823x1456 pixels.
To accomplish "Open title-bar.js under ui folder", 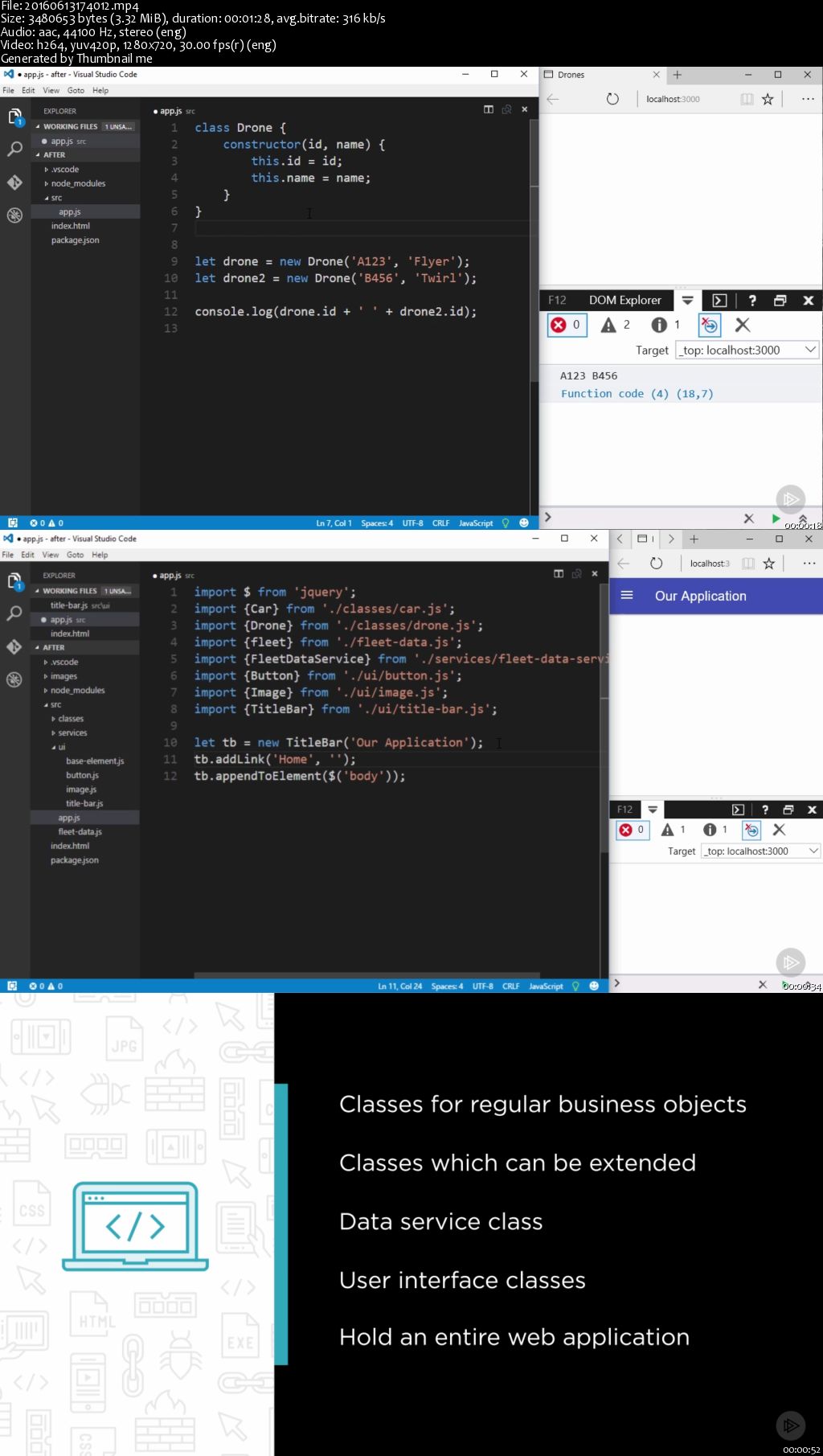I will (84, 803).
